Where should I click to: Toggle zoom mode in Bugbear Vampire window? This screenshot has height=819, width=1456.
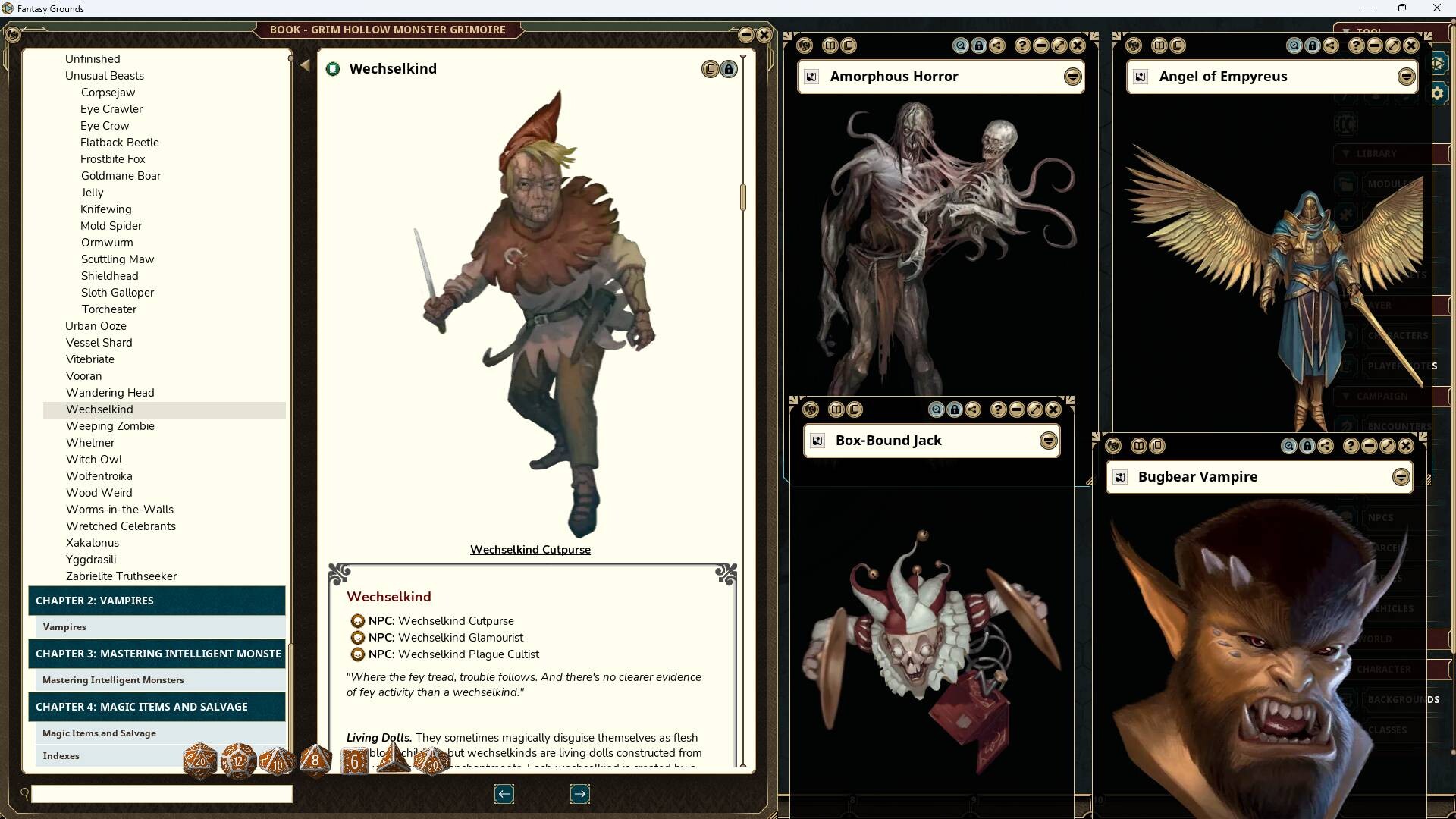click(1289, 446)
